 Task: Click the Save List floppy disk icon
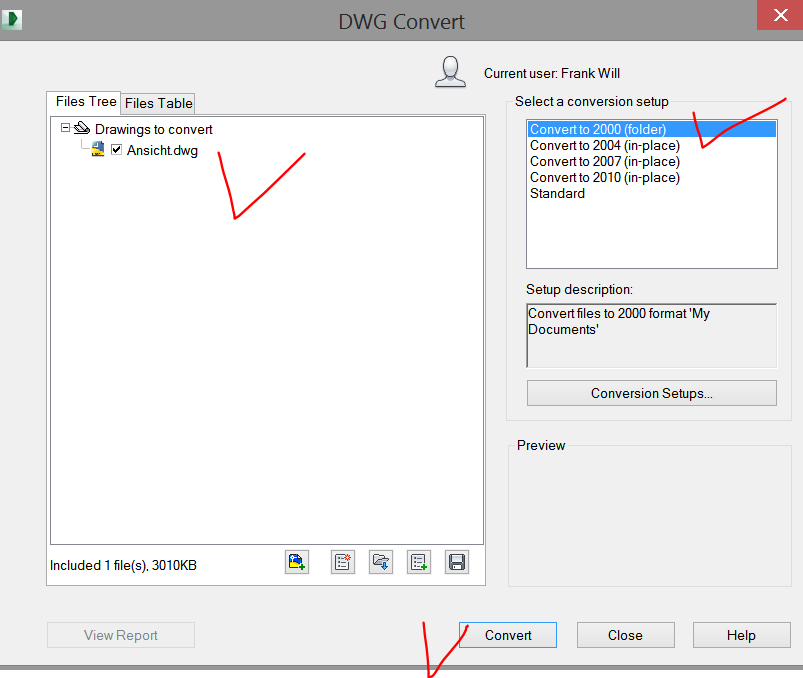[457, 562]
